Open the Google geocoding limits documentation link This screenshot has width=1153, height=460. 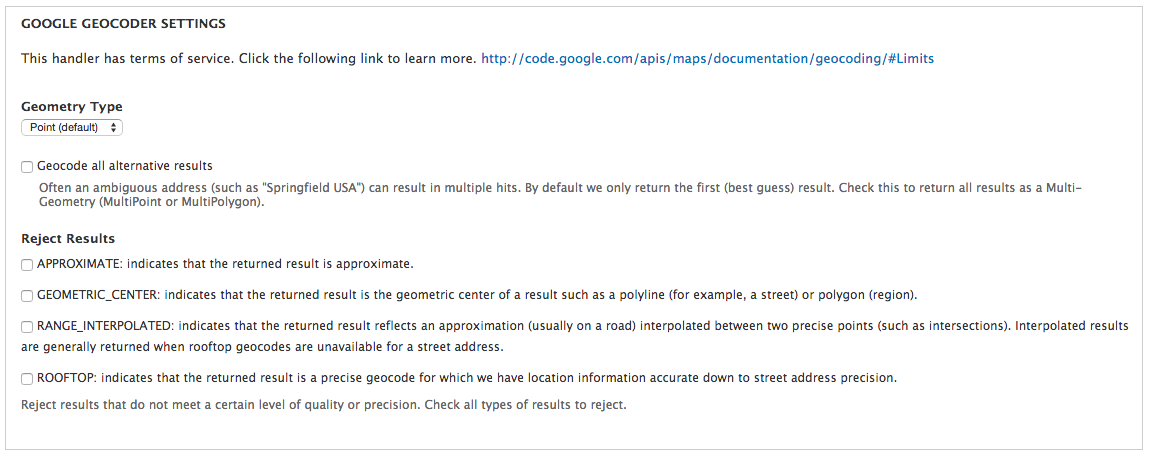[707, 59]
